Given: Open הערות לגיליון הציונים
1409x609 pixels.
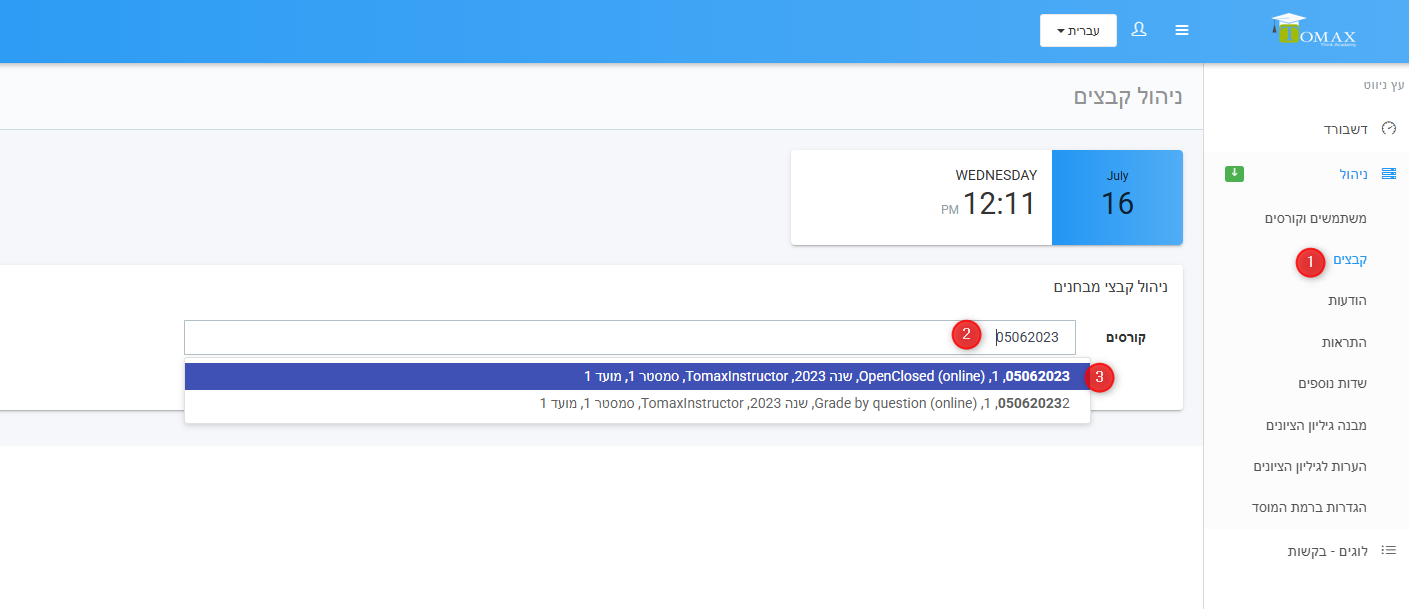Looking at the screenshot, I should 1310,466.
